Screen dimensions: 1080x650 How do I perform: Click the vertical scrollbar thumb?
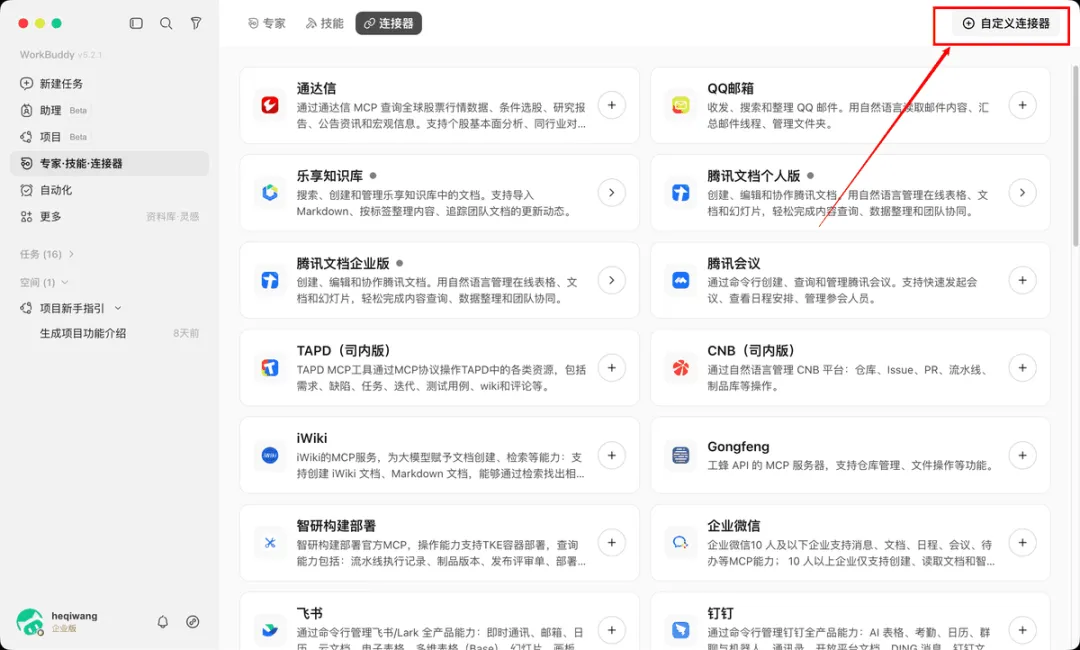coord(1075,155)
